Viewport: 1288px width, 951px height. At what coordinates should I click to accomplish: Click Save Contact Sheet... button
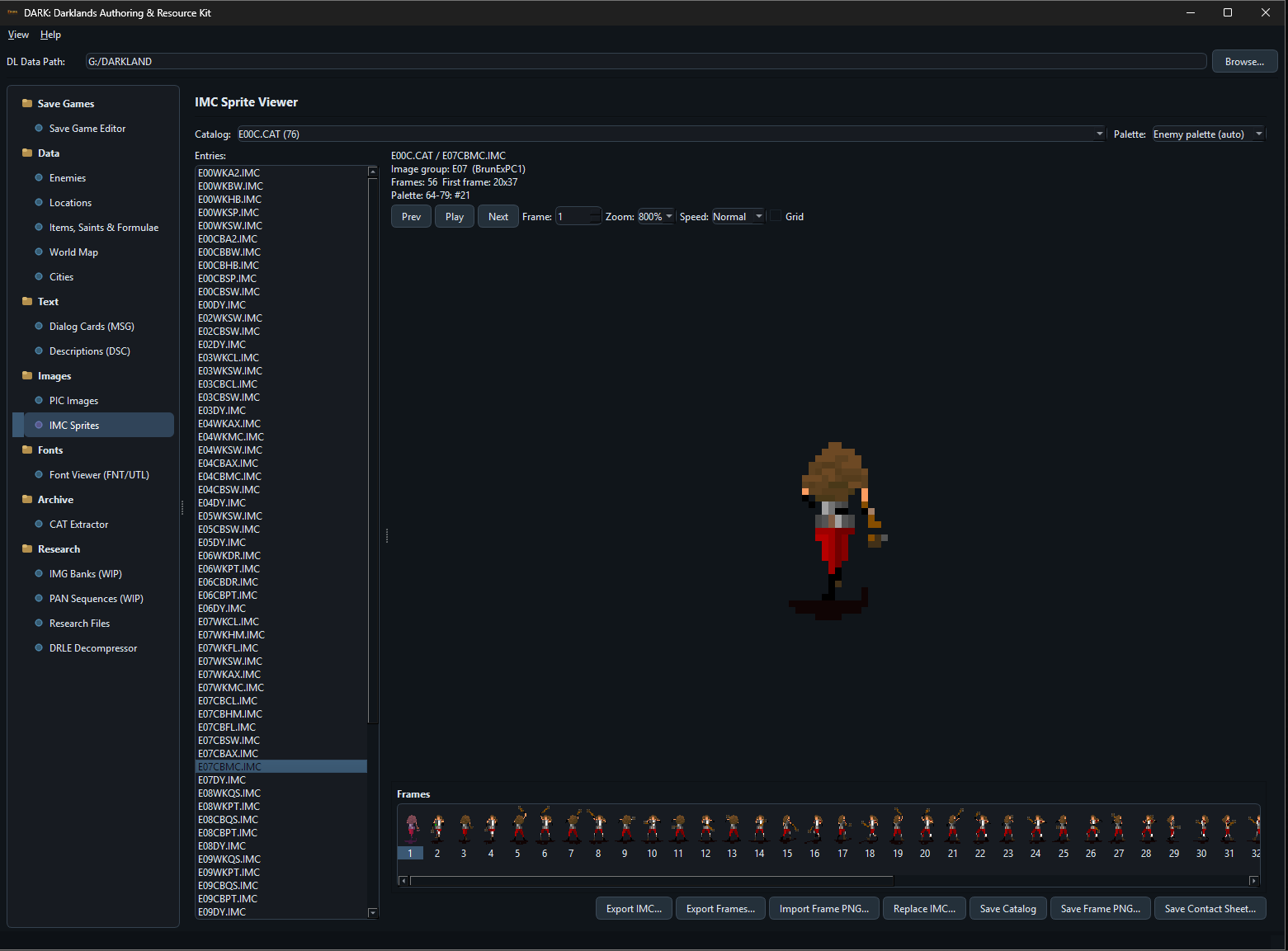pyautogui.click(x=1210, y=909)
